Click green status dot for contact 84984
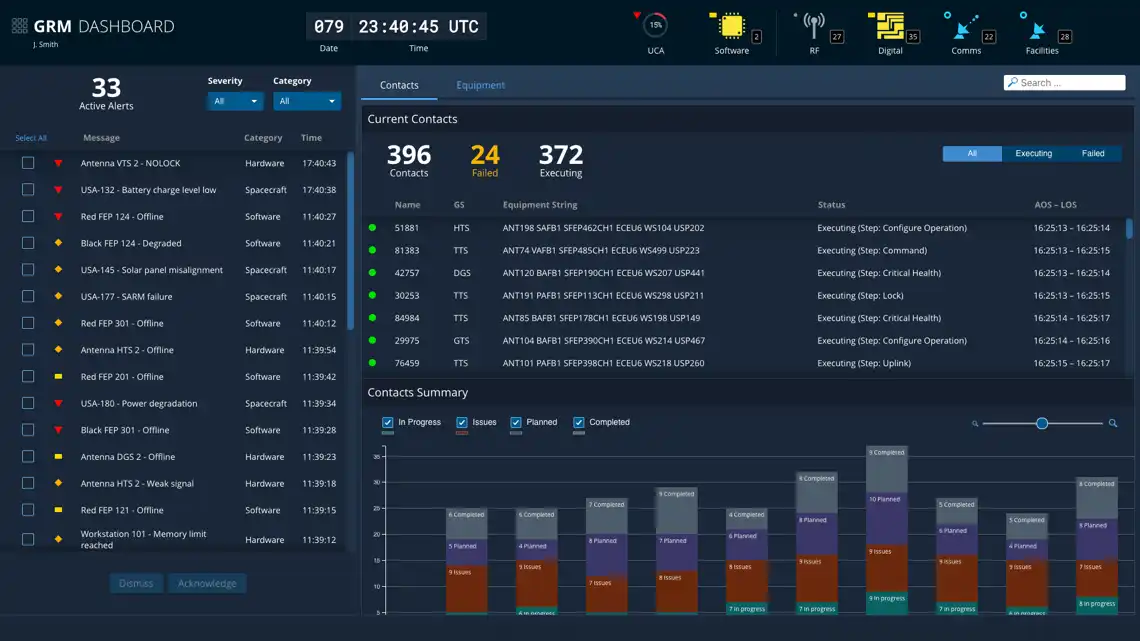This screenshot has height=641, width=1140. point(372,318)
